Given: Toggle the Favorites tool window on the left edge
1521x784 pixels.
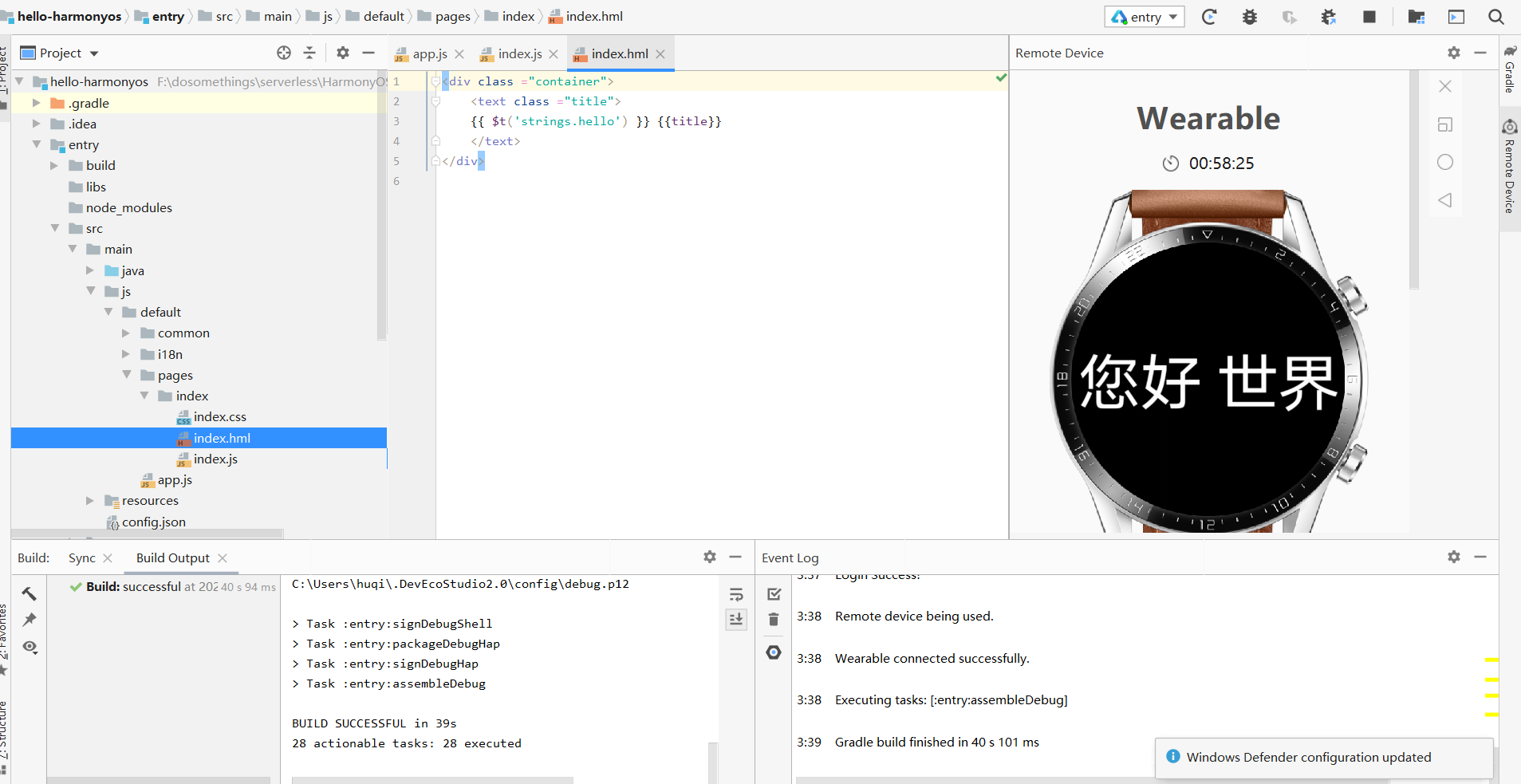Looking at the screenshot, I should 4,638.
